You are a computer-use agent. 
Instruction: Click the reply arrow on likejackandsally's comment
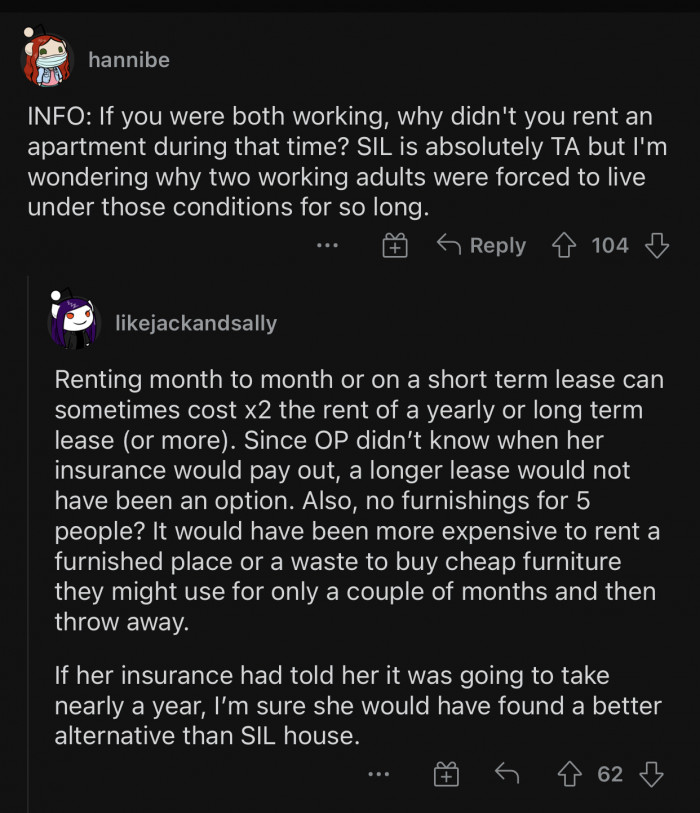506,772
